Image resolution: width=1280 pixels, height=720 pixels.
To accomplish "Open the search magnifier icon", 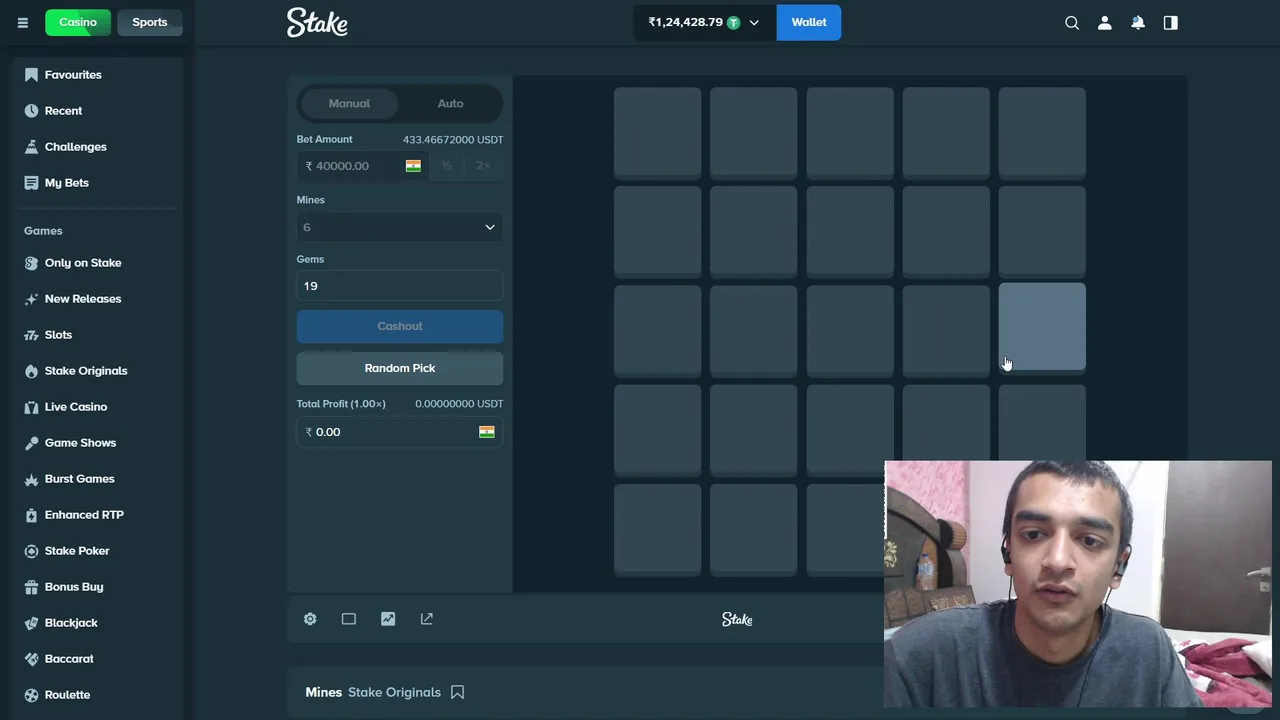I will click(x=1072, y=22).
